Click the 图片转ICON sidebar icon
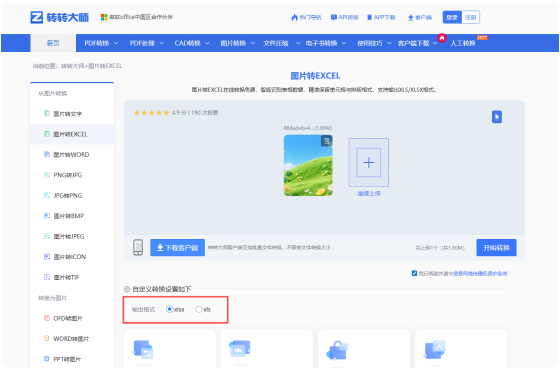Screen dimensions: 560x369 [x=47, y=256]
